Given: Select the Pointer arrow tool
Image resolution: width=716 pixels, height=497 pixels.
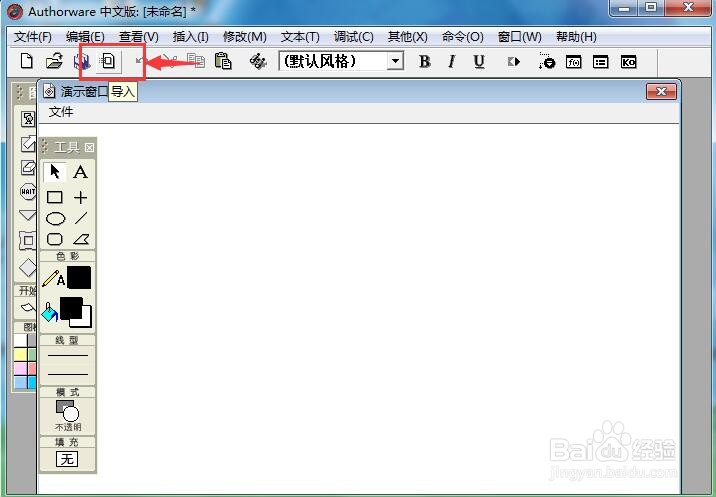Looking at the screenshot, I should (55, 172).
